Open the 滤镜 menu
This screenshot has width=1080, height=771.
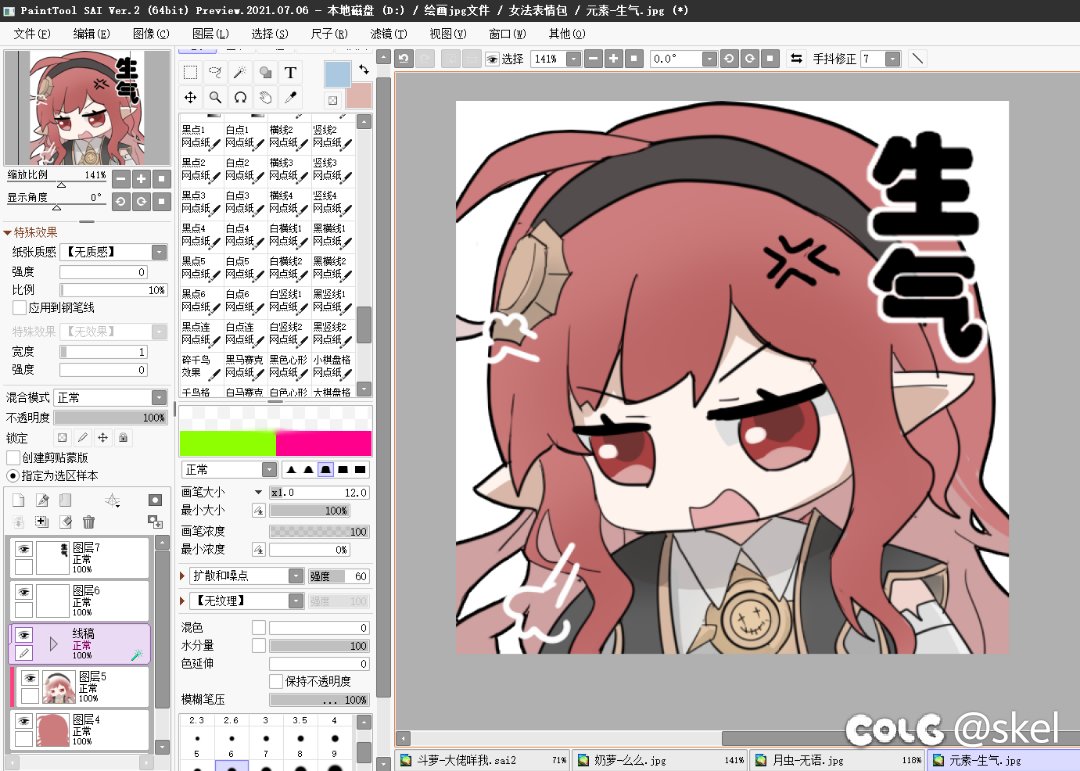point(388,33)
